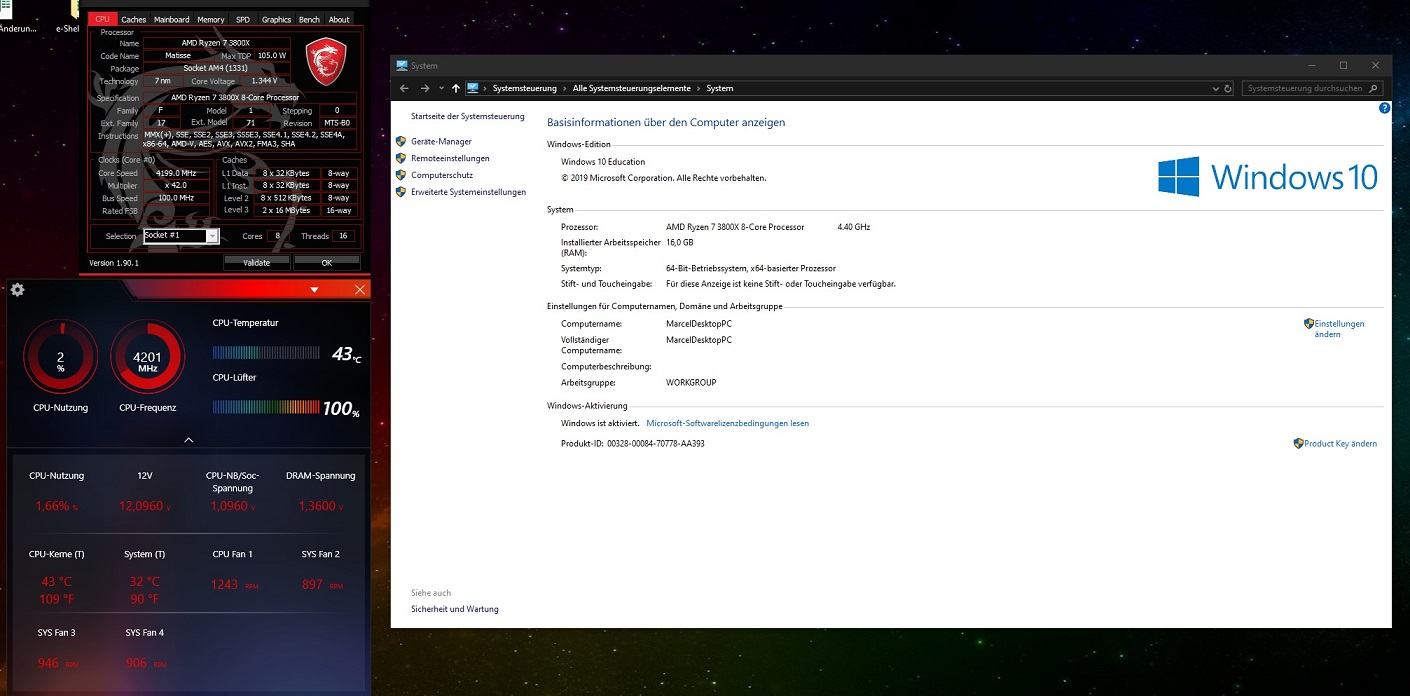Expand the chevron after Alle Systemsteuerungselemente
The width and height of the screenshot is (1410, 696).
point(698,88)
